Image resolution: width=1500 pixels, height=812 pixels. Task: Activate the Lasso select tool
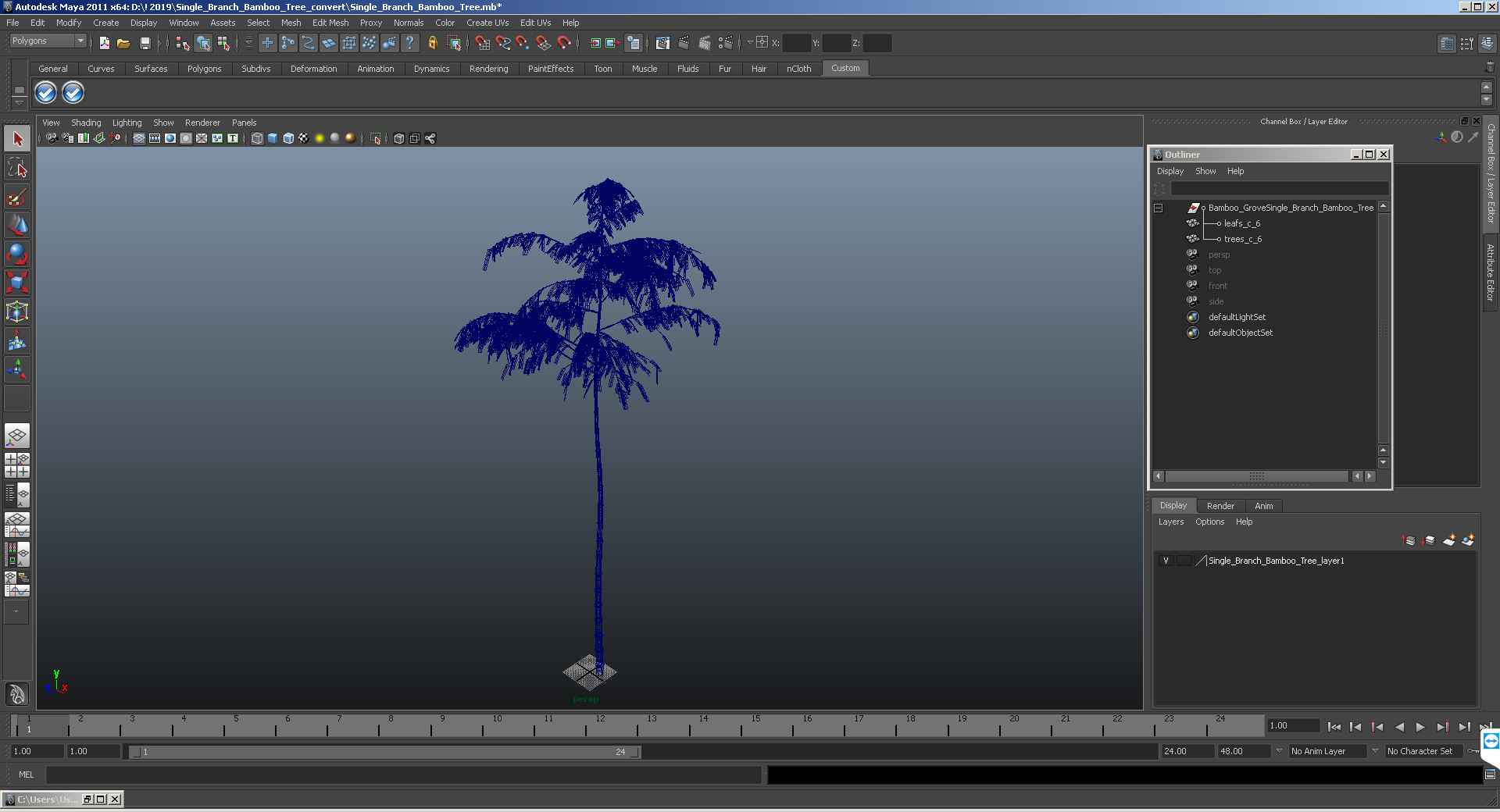click(17, 168)
